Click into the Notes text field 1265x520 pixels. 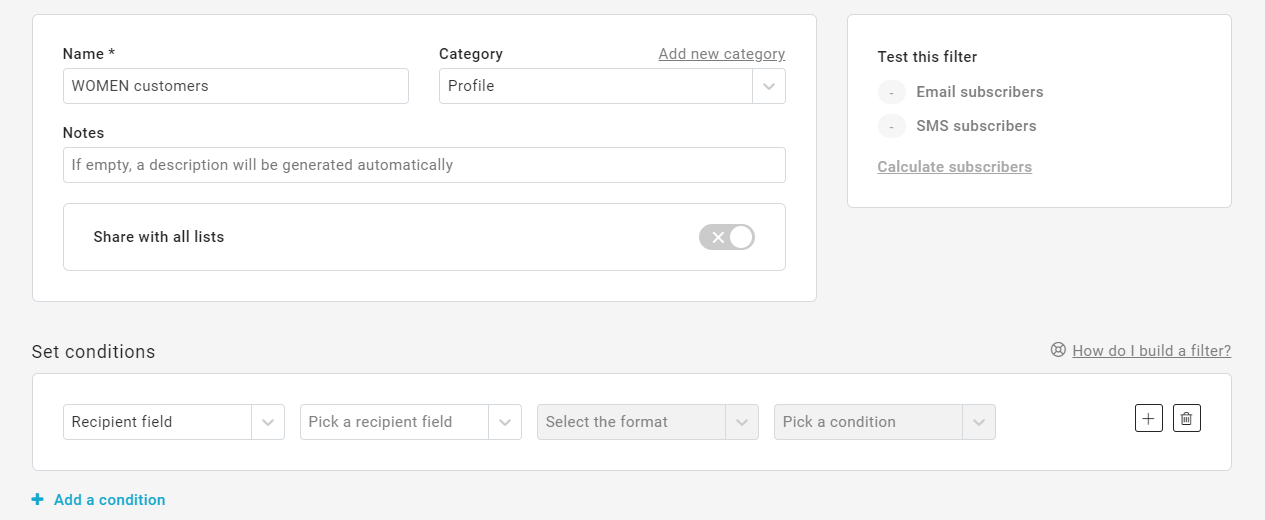coord(424,165)
